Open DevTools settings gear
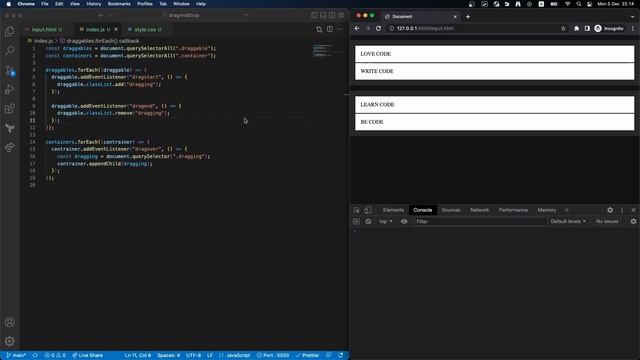This screenshot has width=640, height=360. tap(610, 210)
